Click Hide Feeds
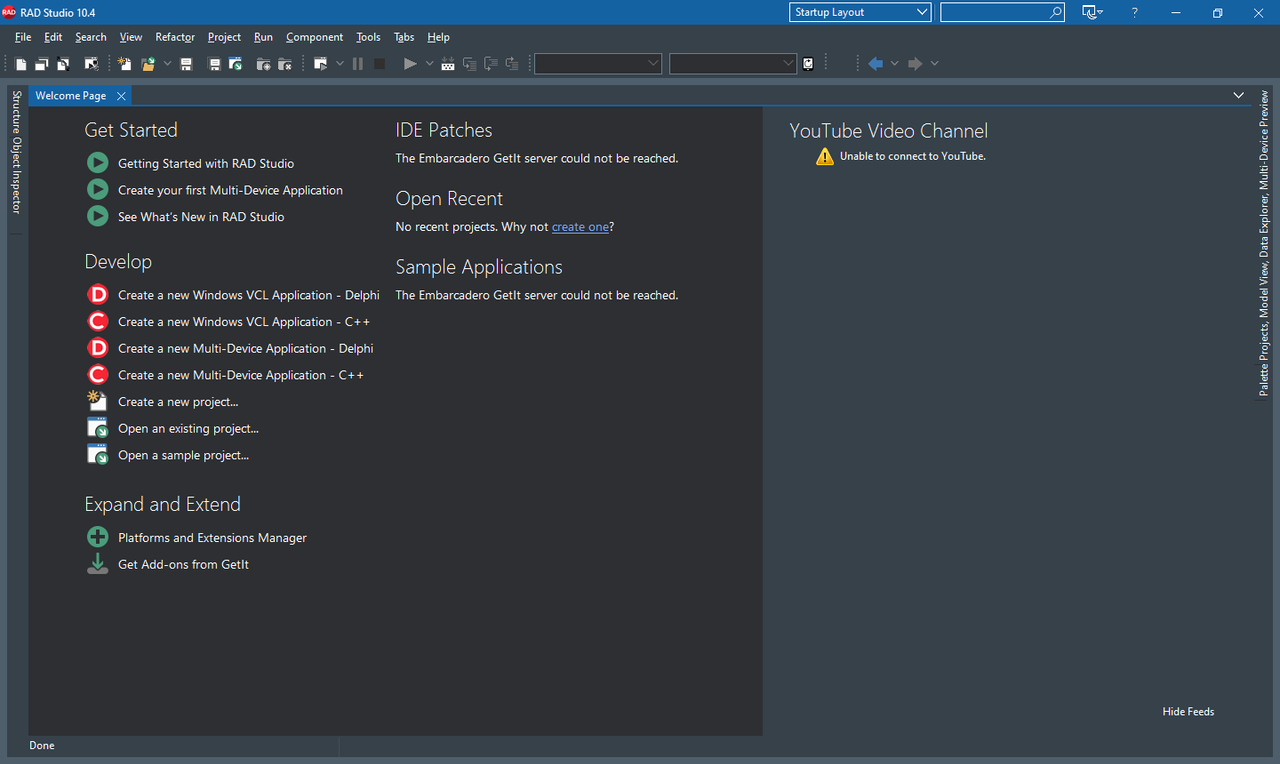 [1188, 712]
